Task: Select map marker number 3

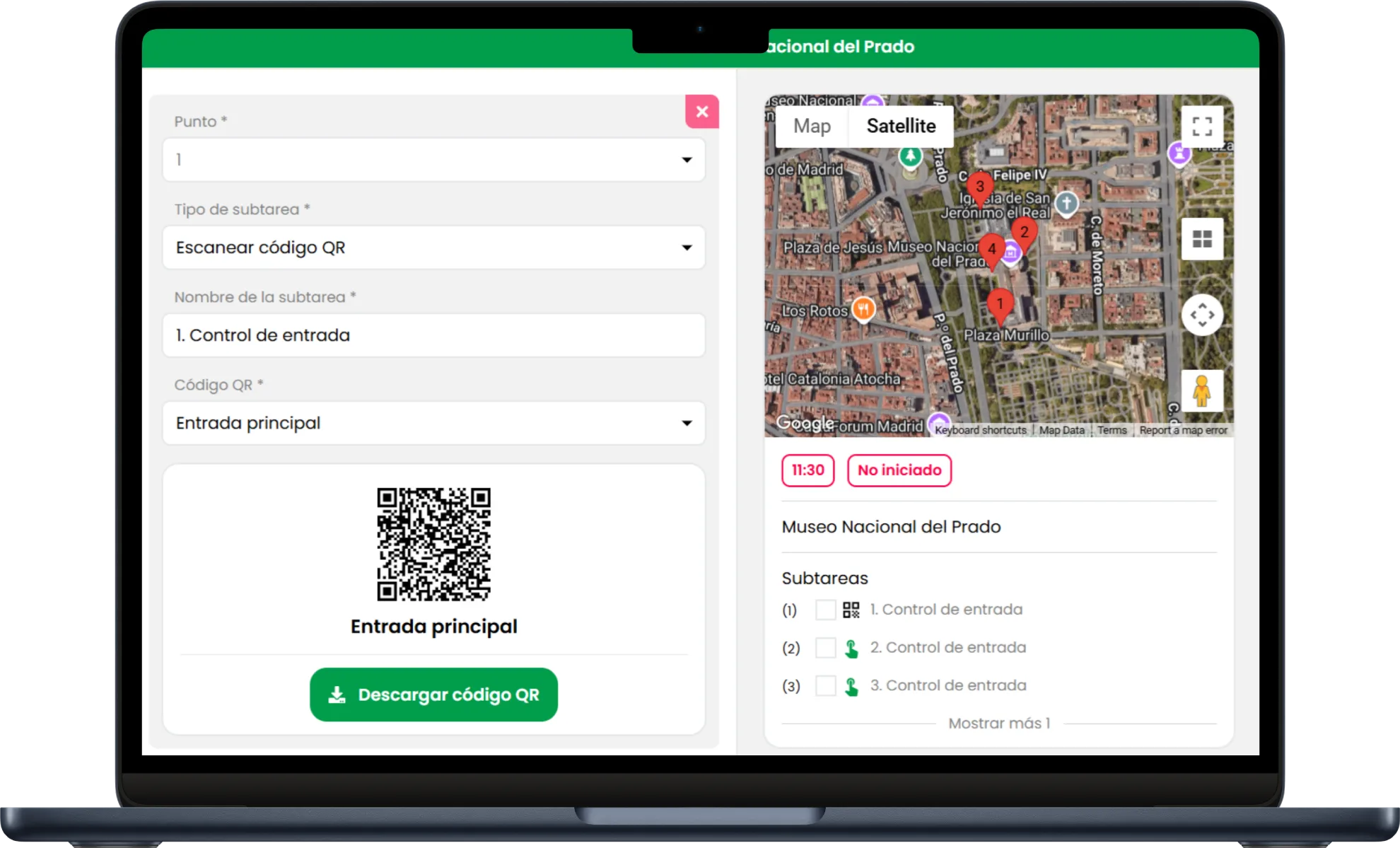Action: pos(981,187)
